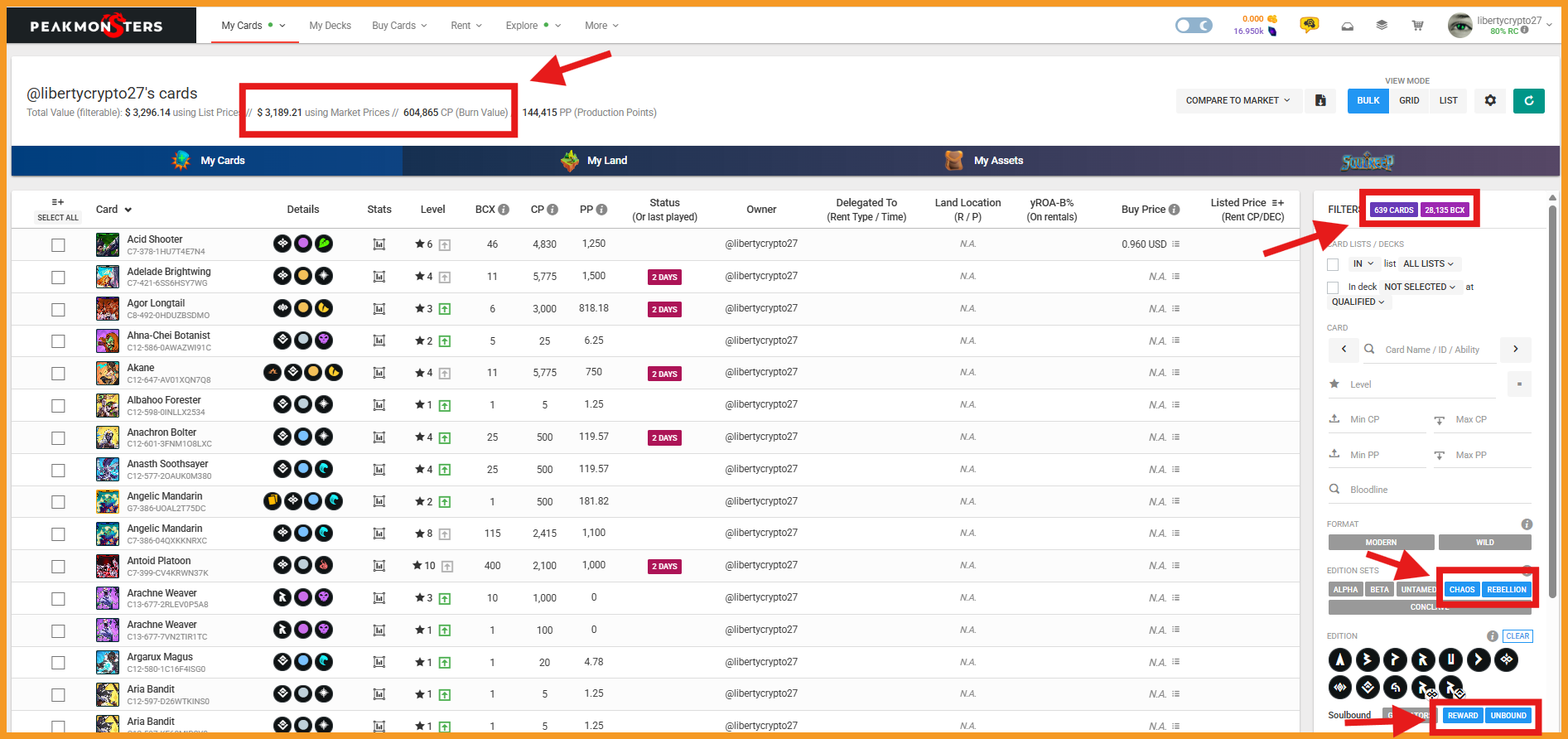Open the Explore menu

tap(533, 26)
